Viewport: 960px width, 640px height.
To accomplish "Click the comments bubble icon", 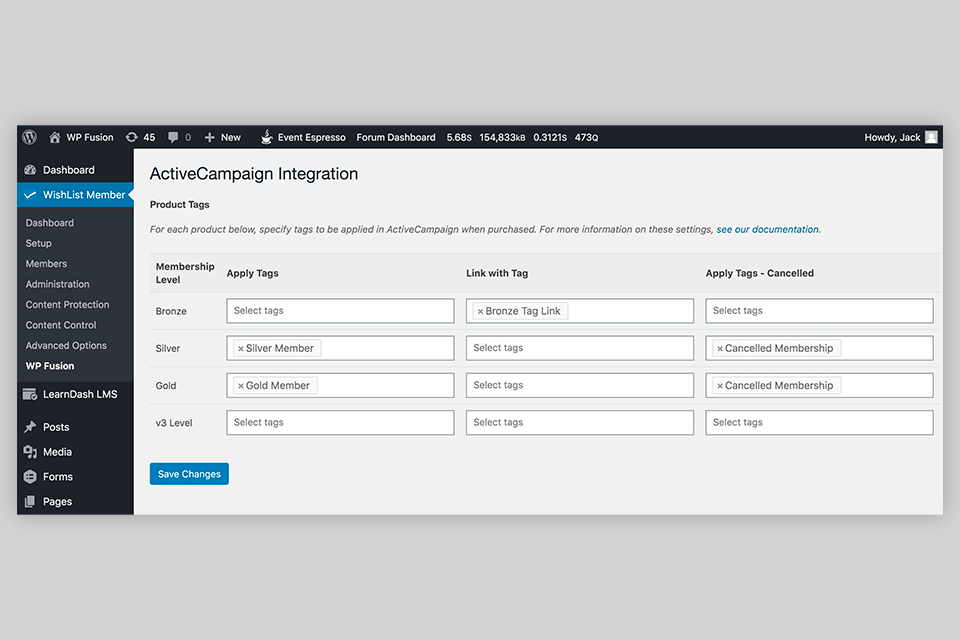I will coord(174,137).
